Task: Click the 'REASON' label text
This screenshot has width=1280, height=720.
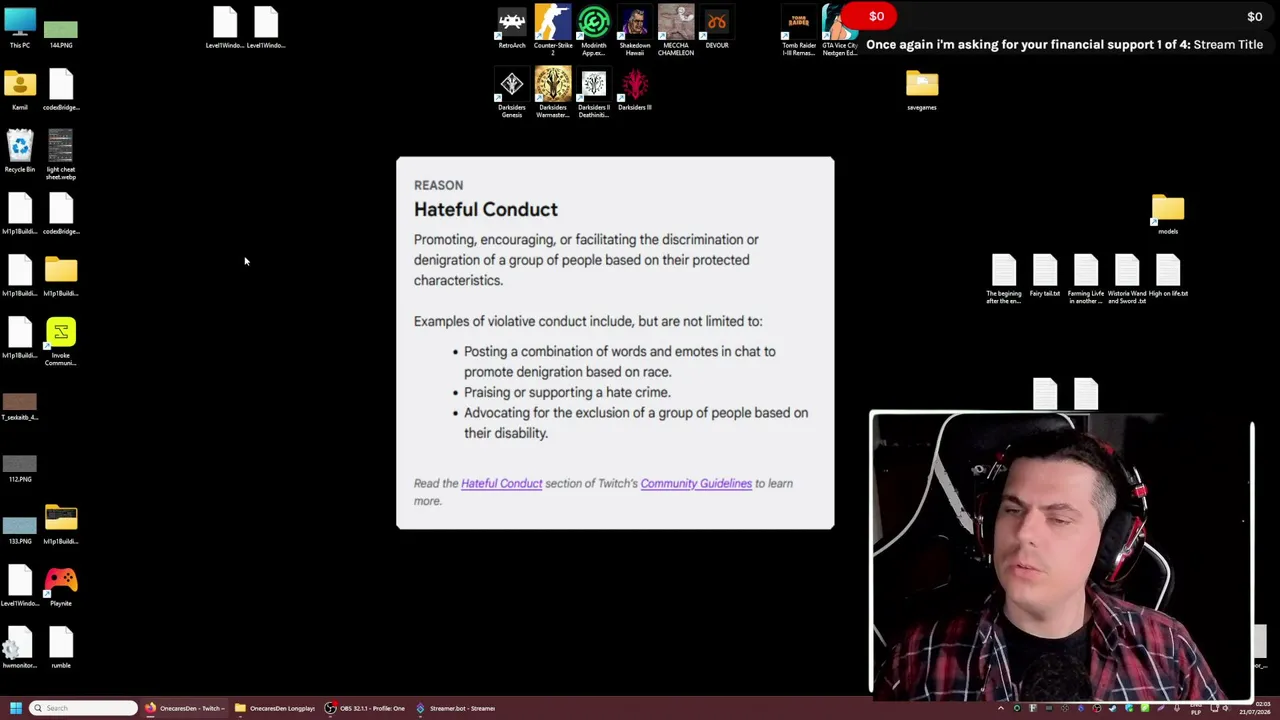Action: [x=438, y=185]
